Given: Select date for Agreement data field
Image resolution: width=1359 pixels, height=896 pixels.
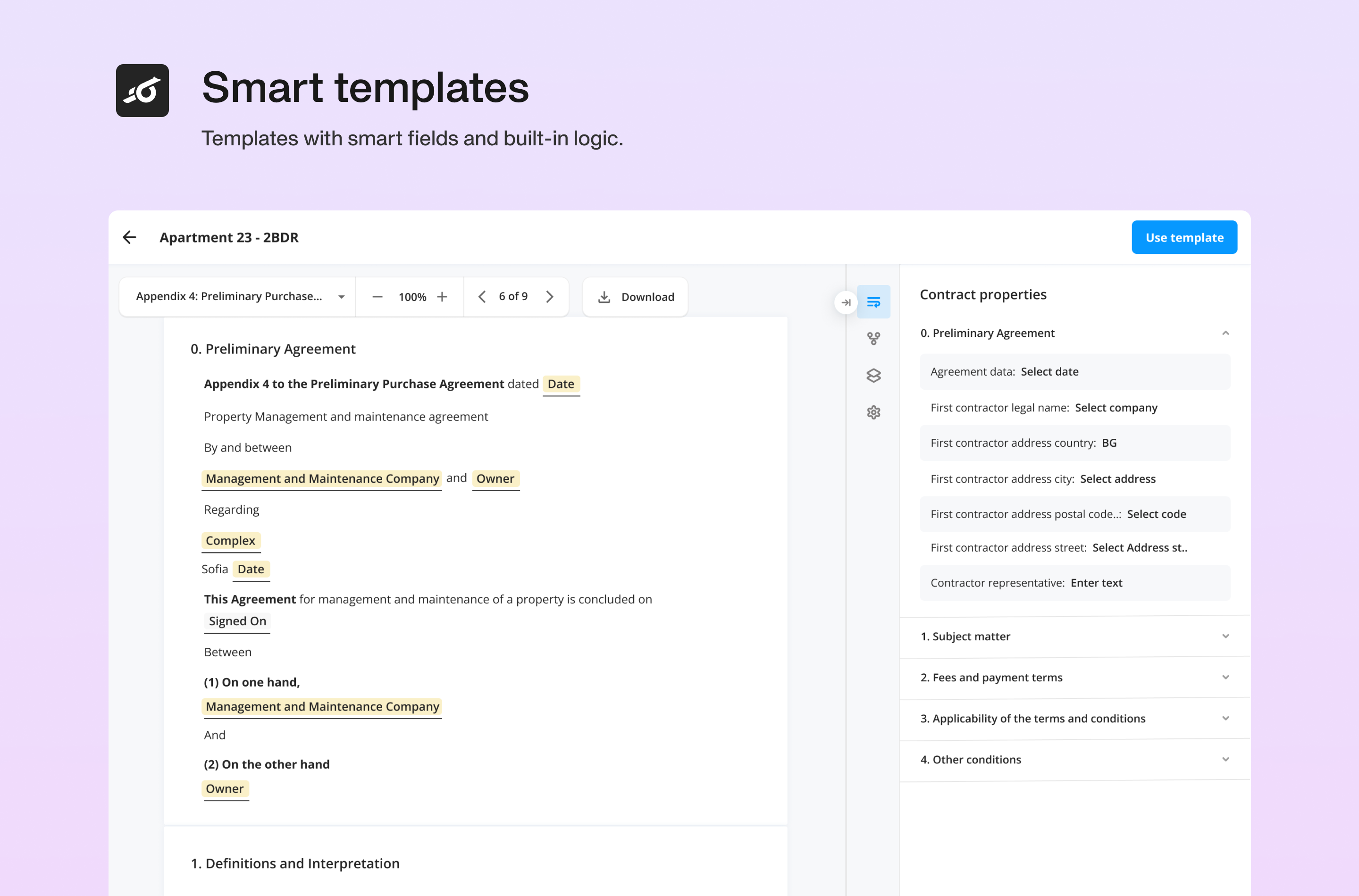Looking at the screenshot, I should (x=1049, y=371).
